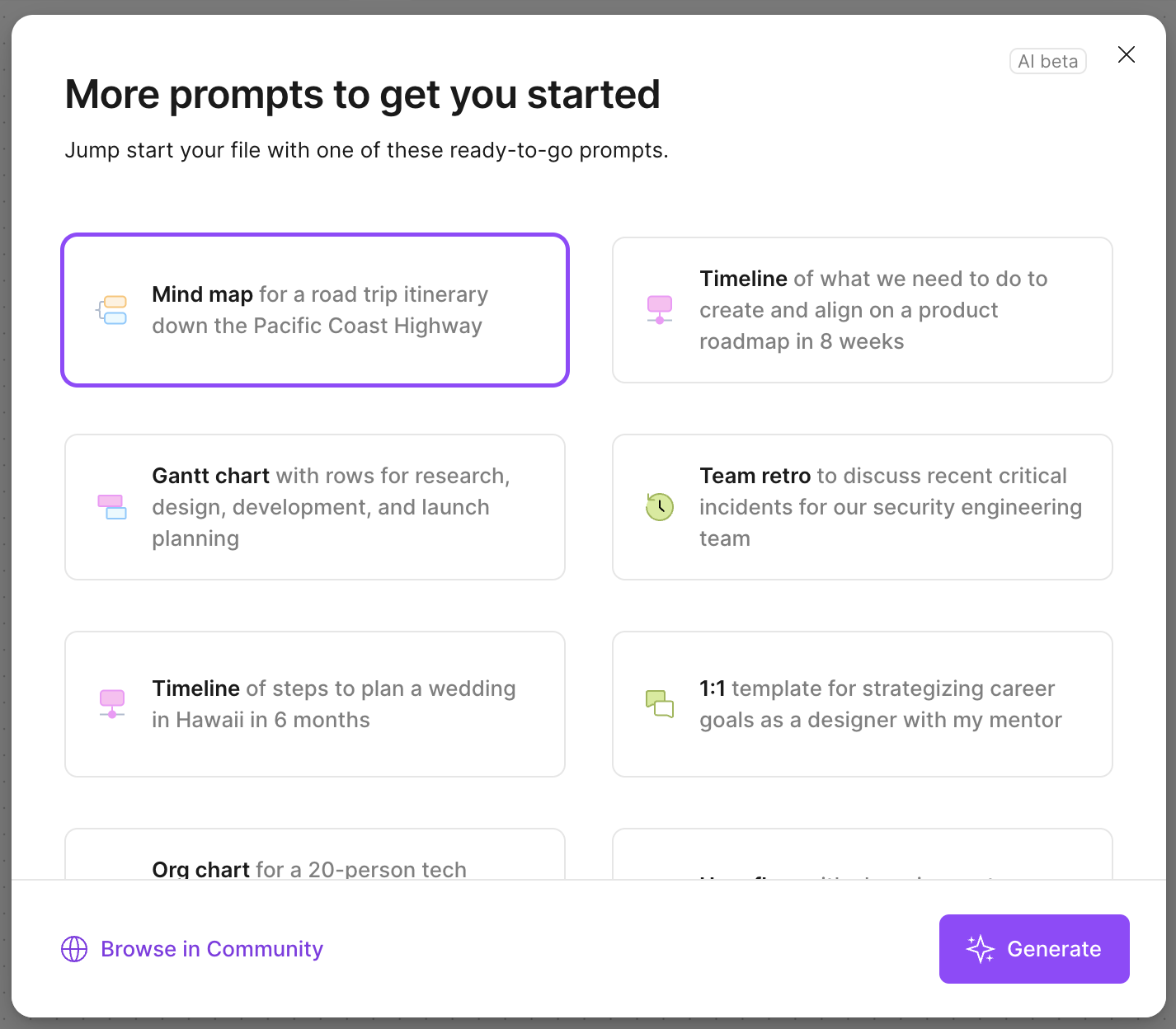The height and width of the screenshot is (1029, 1176).
Task: Click the wedding Timeline icon
Action: point(112,703)
